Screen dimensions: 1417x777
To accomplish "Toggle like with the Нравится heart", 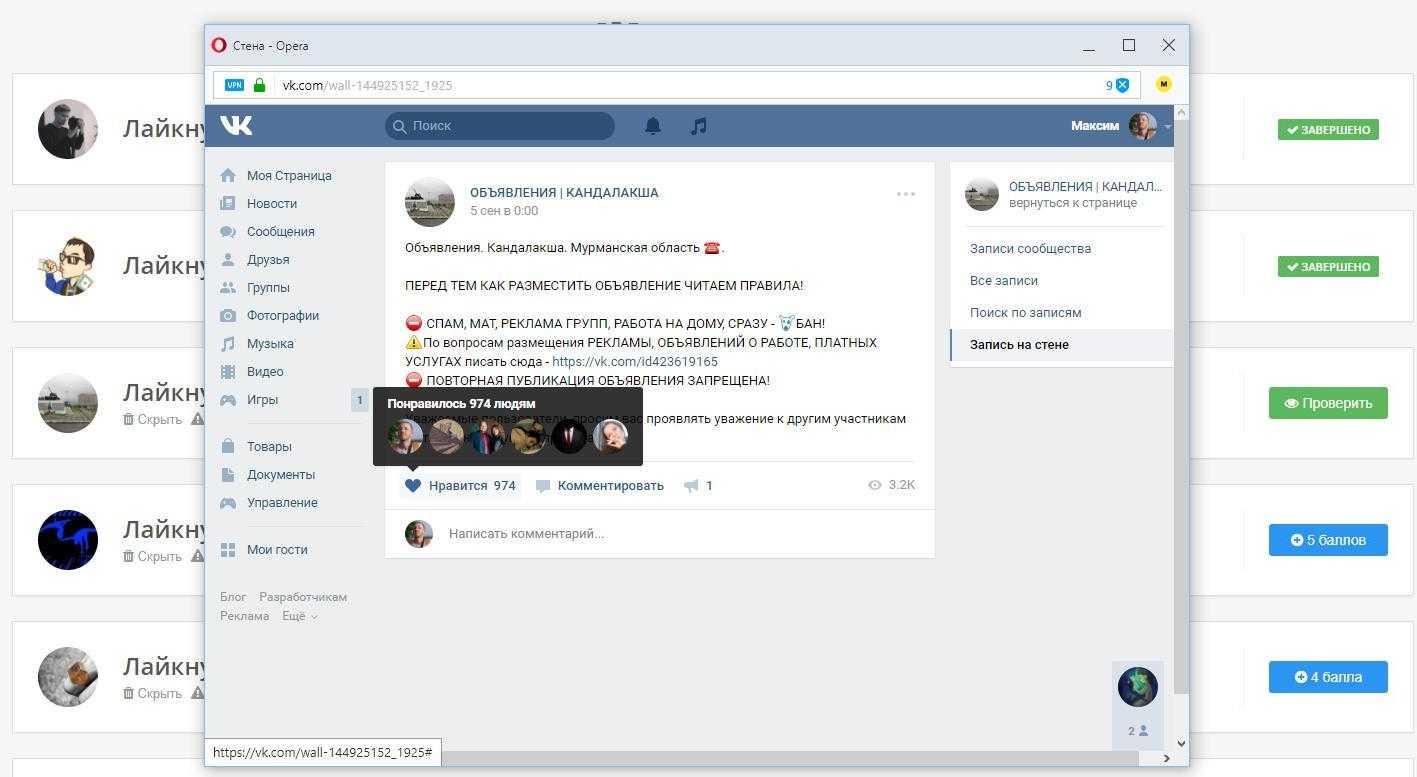I will coord(413,486).
